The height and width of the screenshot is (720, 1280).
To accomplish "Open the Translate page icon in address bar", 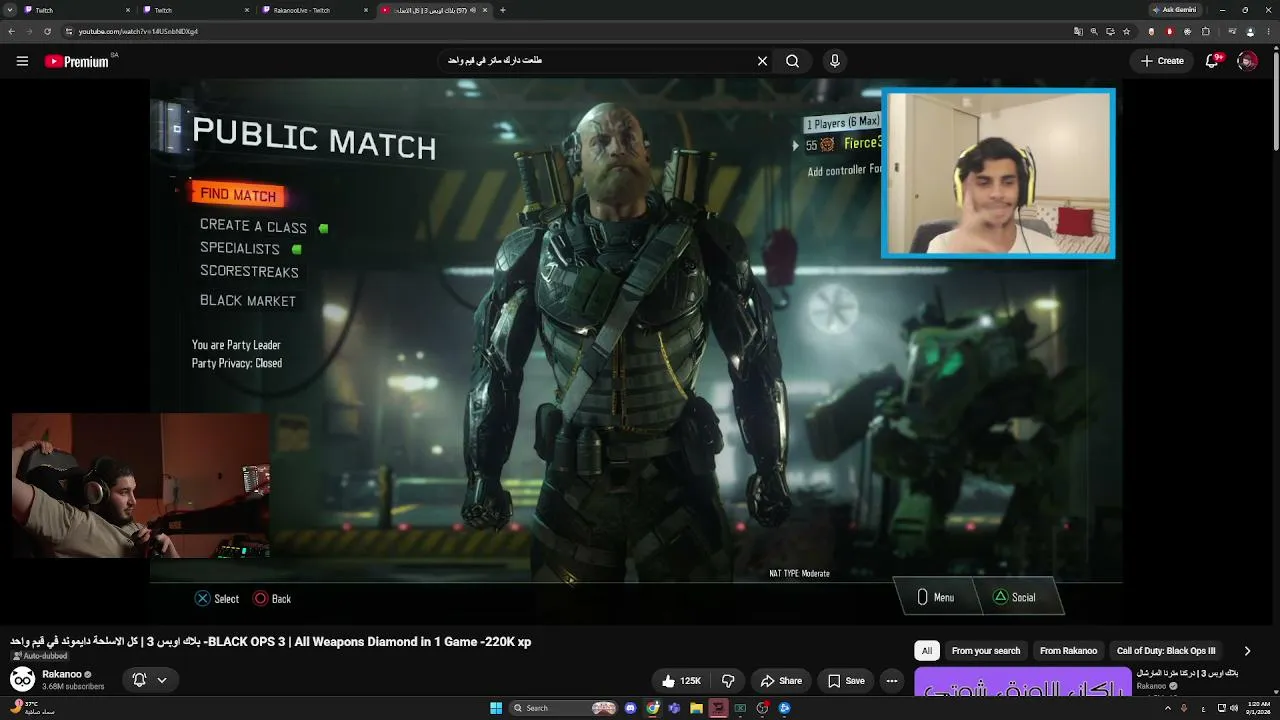I will click(1078, 31).
